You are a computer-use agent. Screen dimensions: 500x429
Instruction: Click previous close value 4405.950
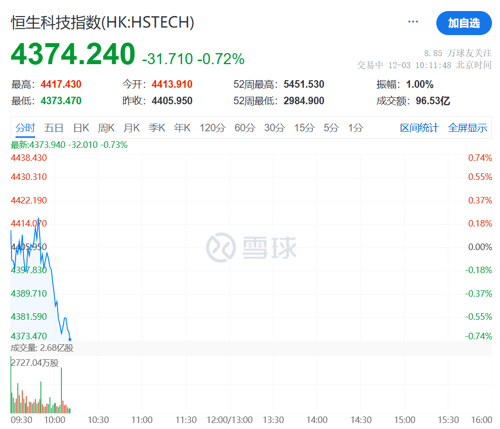172,101
